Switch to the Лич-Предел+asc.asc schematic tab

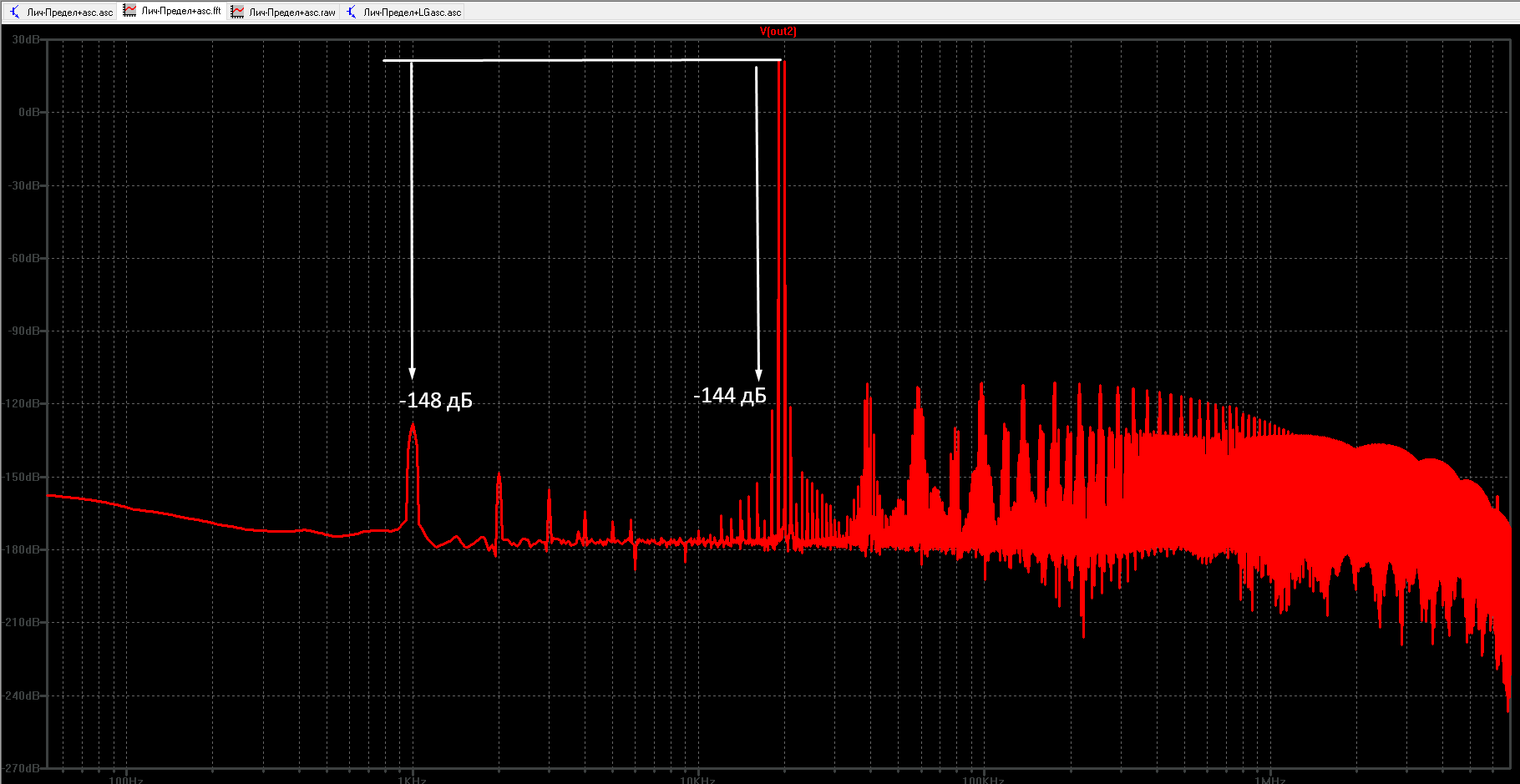61,12
